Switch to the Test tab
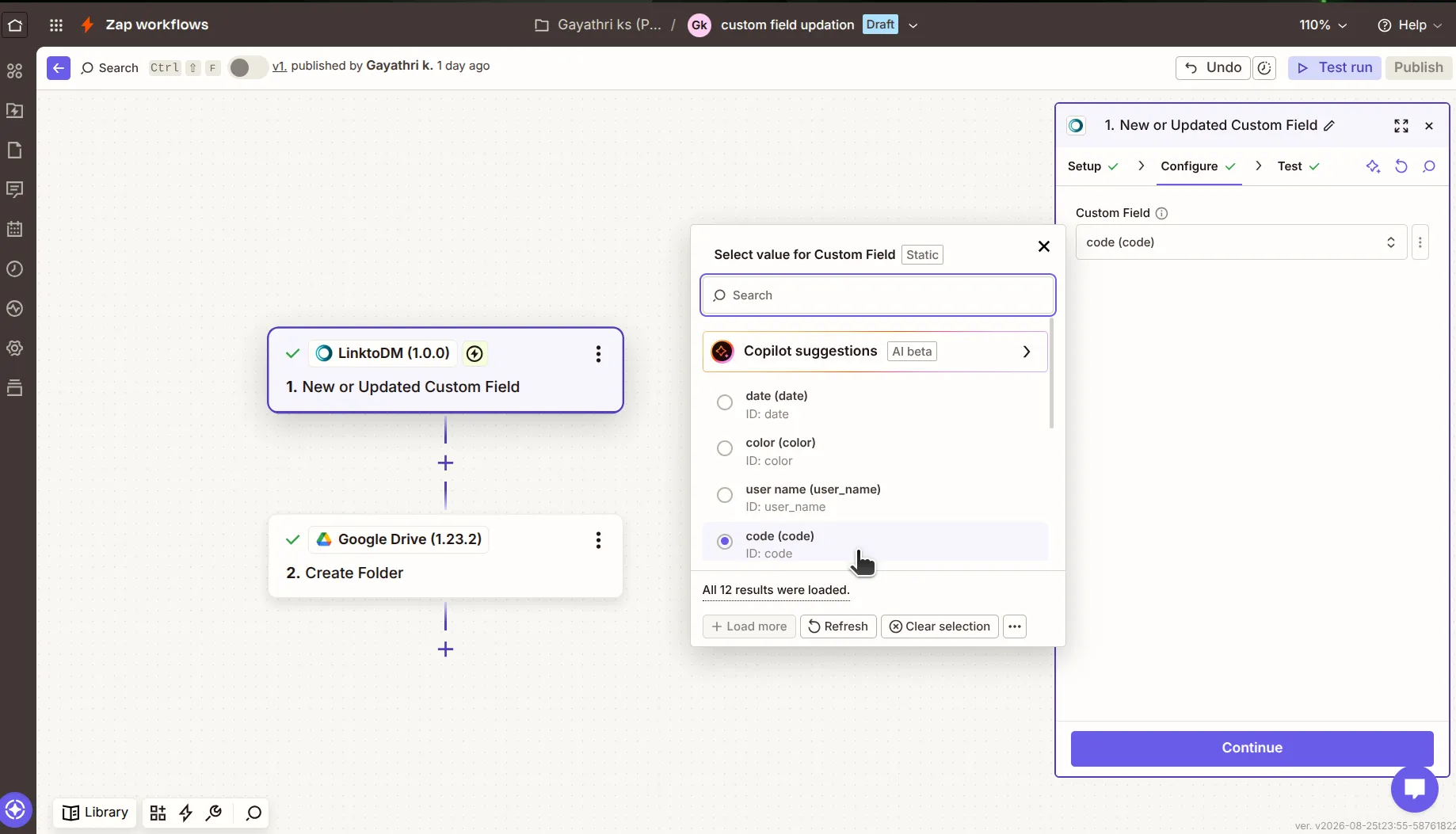 pyautogui.click(x=1299, y=166)
